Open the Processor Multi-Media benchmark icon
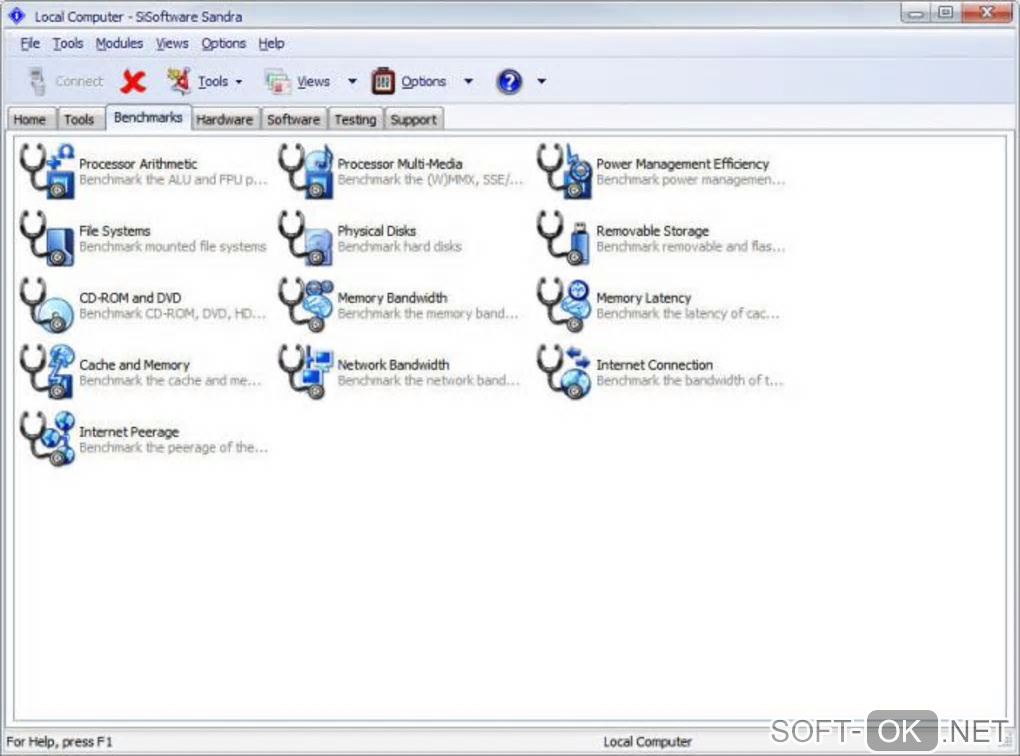This screenshot has height=756, width=1020. point(306,171)
